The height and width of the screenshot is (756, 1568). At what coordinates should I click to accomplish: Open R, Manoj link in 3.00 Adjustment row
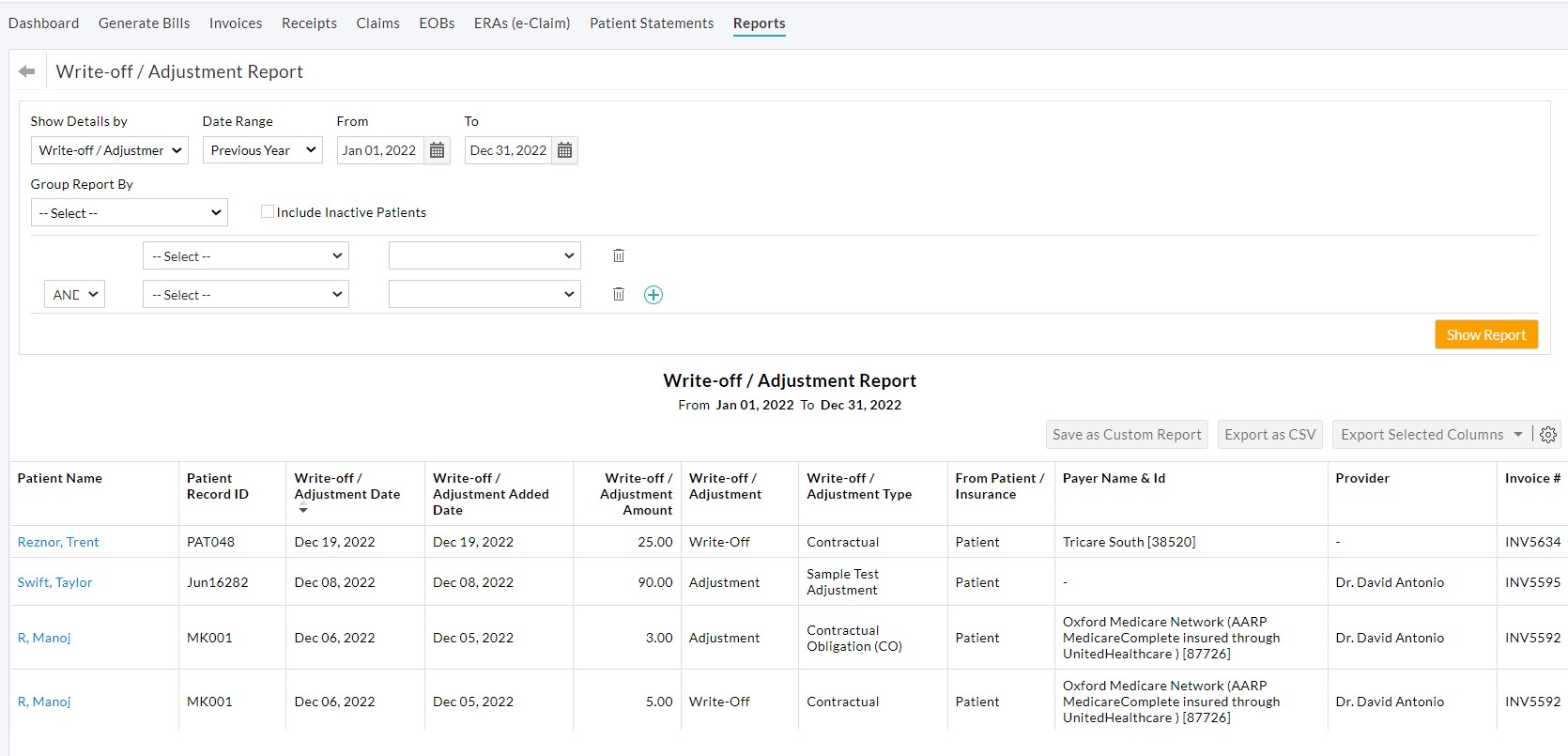[44, 638]
